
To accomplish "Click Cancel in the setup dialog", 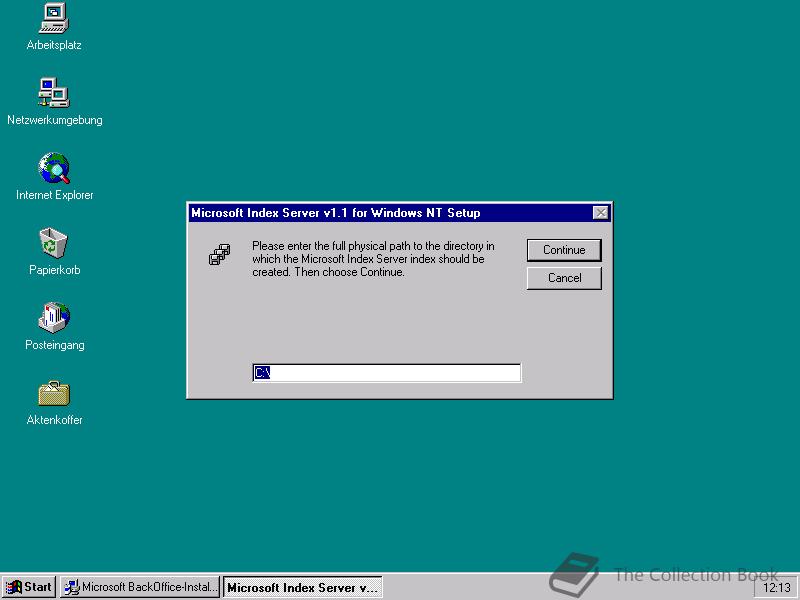I will point(564,278).
